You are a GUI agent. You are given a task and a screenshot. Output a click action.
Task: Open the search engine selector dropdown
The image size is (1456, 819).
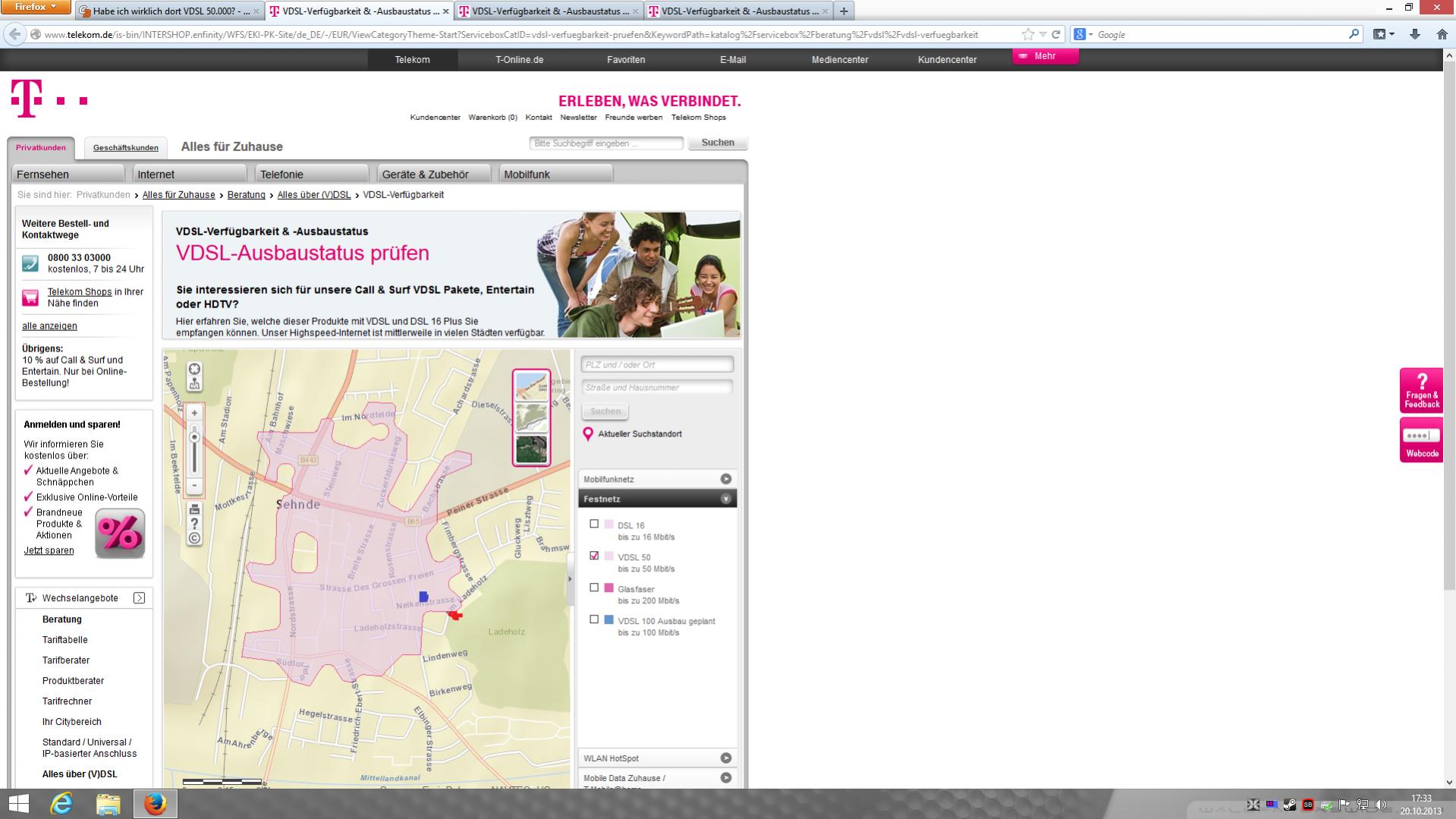coord(1083,34)
